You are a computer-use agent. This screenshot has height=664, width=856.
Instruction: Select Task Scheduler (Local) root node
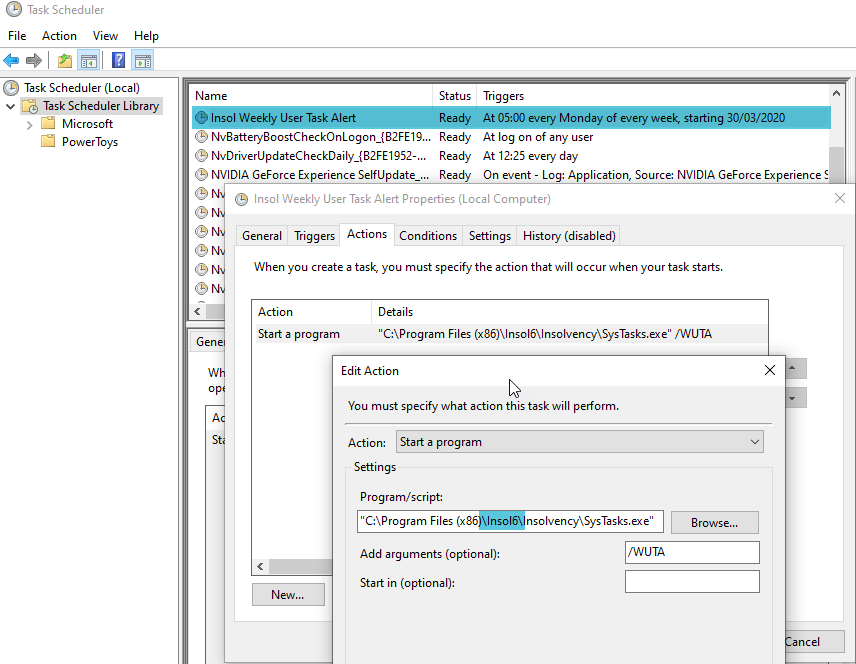point(81,88)
